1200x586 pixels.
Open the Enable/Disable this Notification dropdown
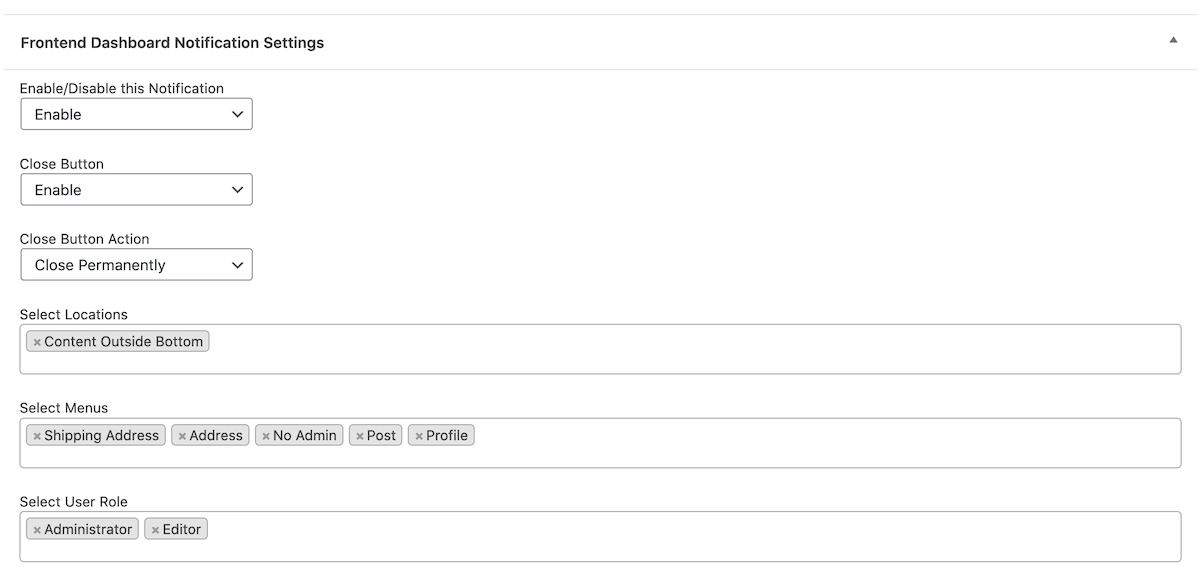coord(136,114)
